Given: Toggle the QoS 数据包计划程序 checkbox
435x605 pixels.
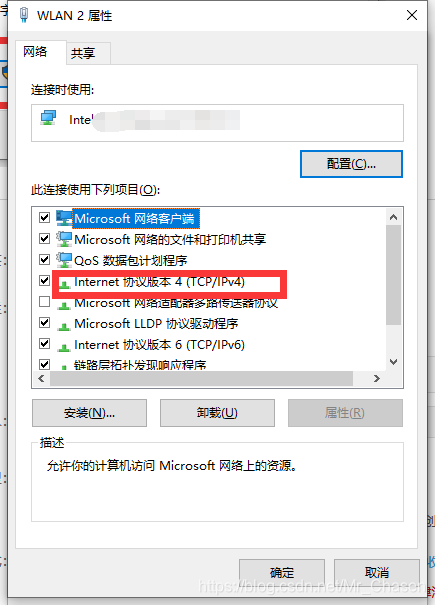Looking at the screenshot, I should (44, 259).
